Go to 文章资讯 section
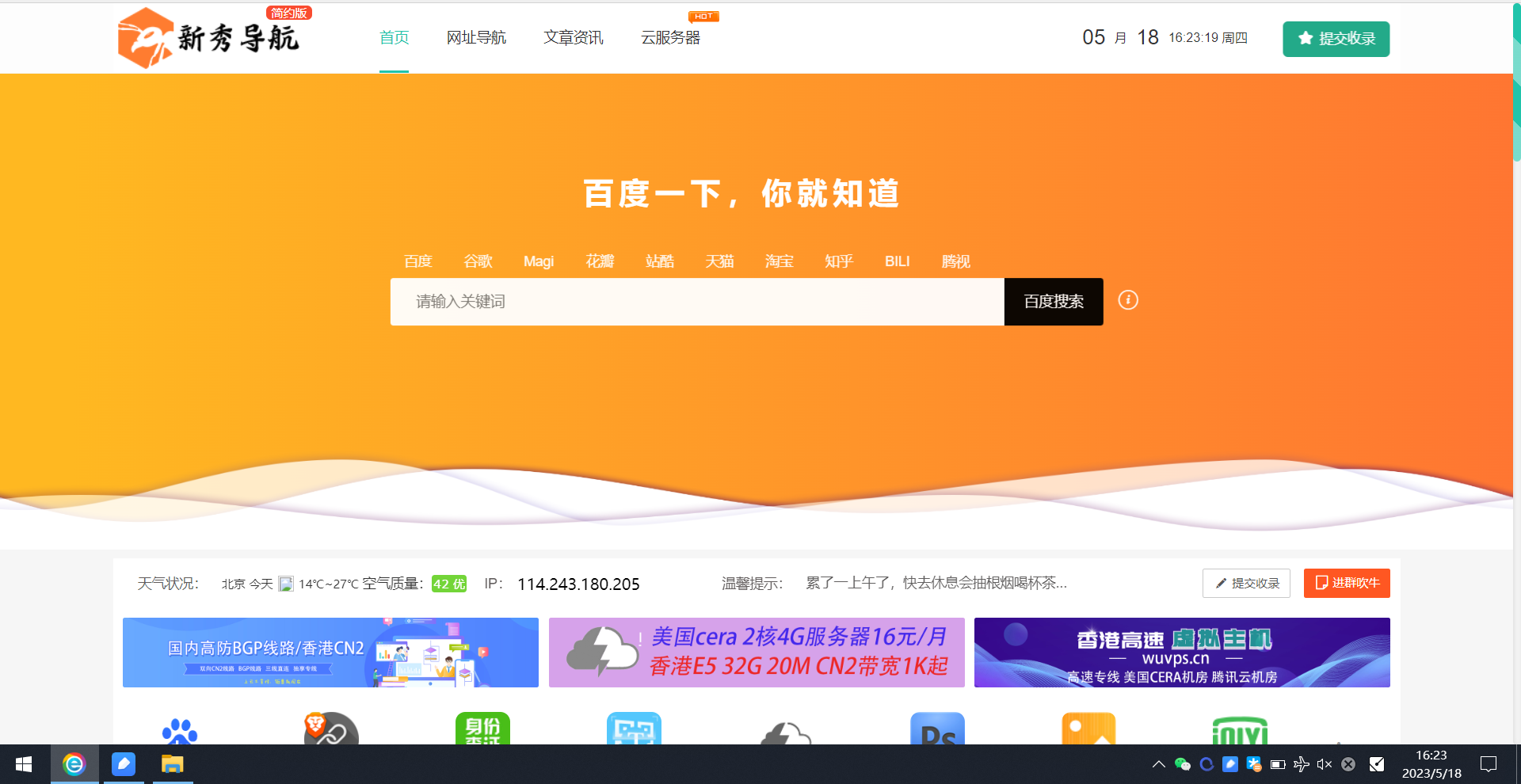This screenshot has width=1521, height=784. click(574, 37)
